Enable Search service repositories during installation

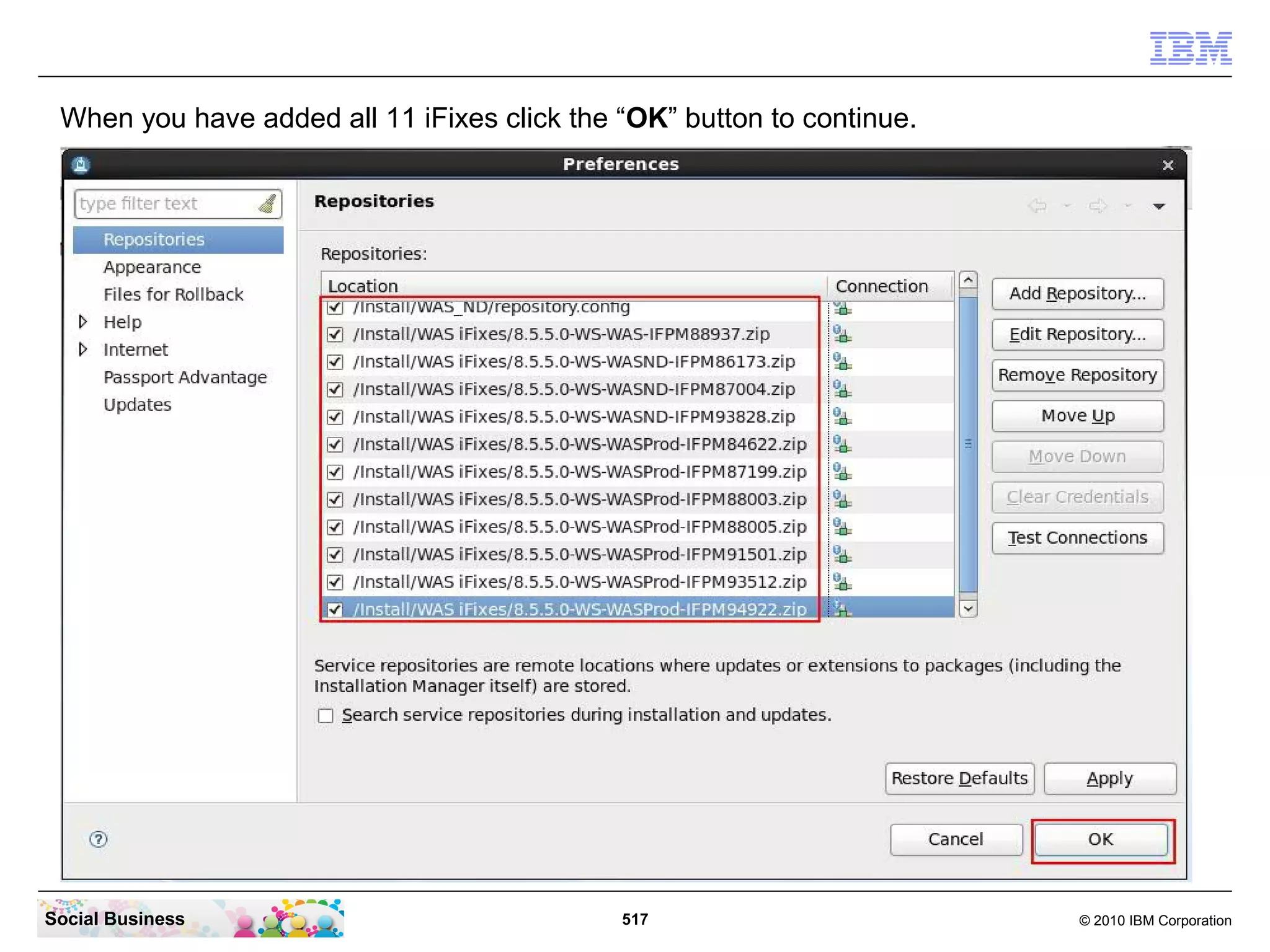pyautogui.click(x=326, y=716)
